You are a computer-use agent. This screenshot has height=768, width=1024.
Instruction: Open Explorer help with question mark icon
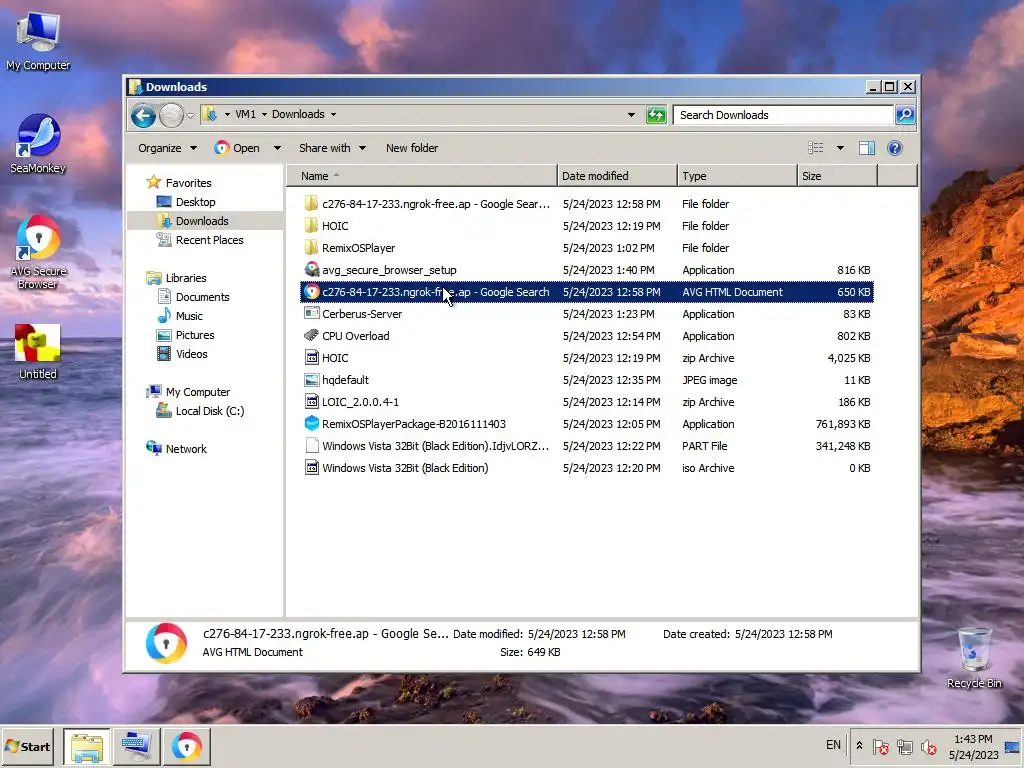(895, 148)
